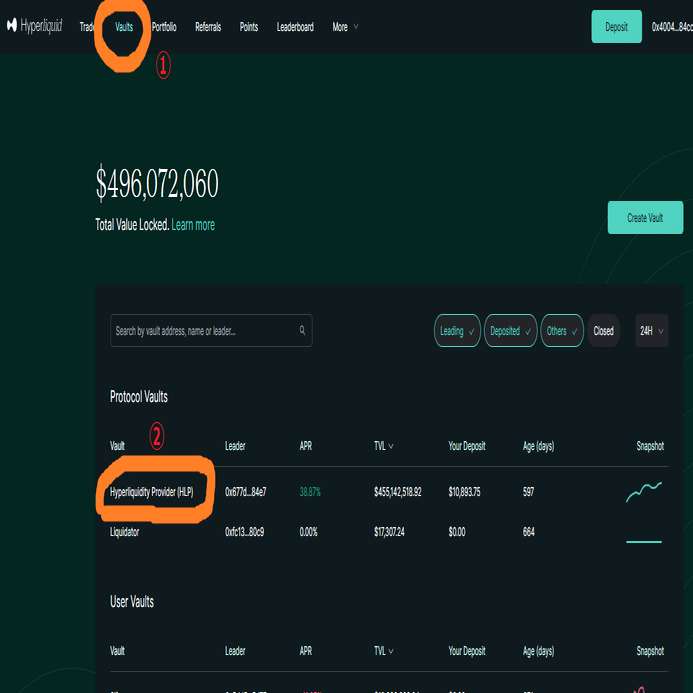
Task: Open the Leaderboard page
Action: click(x=295, y=27)
